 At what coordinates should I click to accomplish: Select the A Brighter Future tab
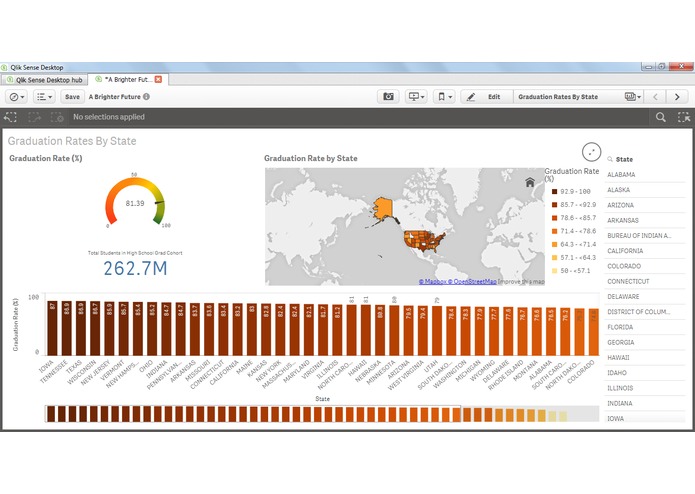[x=127, y=79]
